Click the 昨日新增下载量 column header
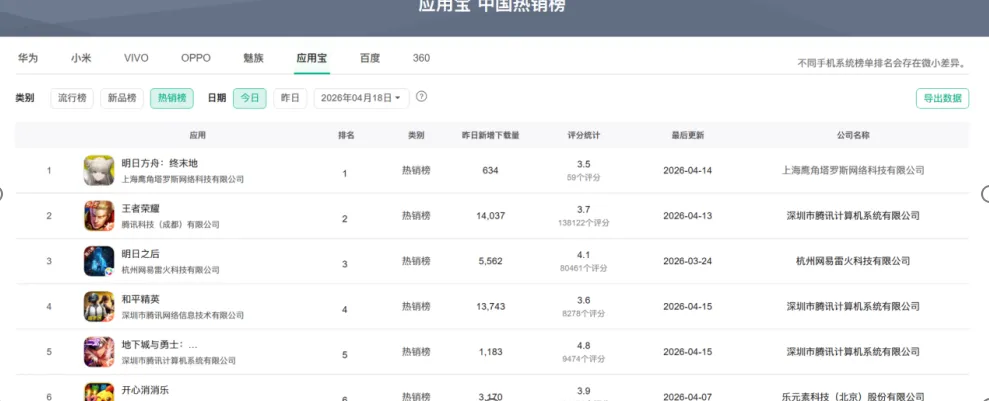This screenshot has height=401, width=989. (x=491, y=136)
